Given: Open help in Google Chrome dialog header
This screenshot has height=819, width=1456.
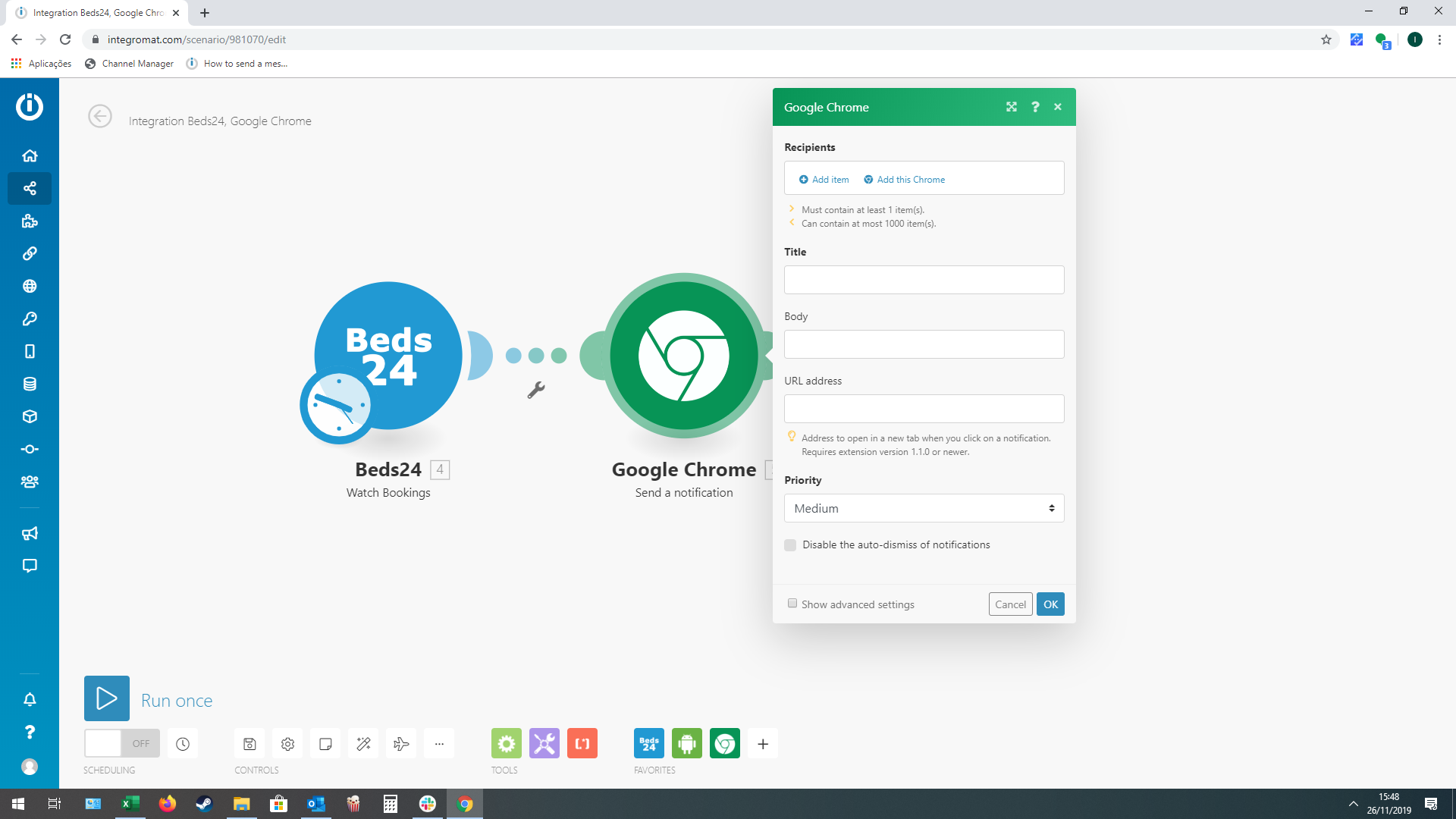Looking at the screenshot, I should pos(1035,107).
